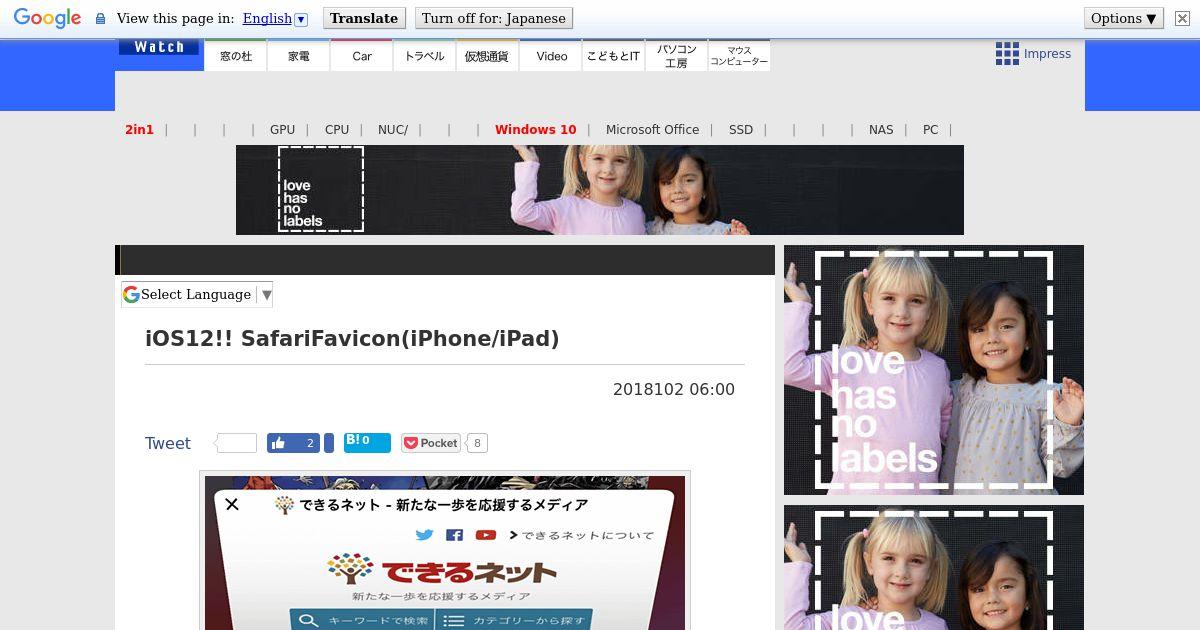This screenshot has height=630, width=1200.
Task: Click the Facebook like button
Action: (x=293, y=443)
